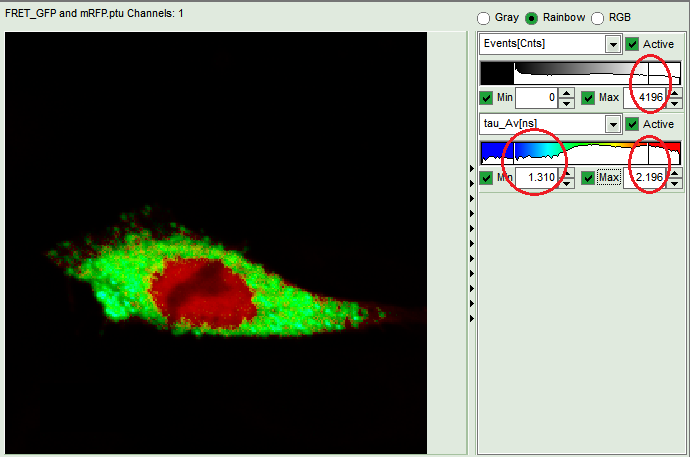
Task: Select the Gray color mode radio button
Action: coord(484,18)
